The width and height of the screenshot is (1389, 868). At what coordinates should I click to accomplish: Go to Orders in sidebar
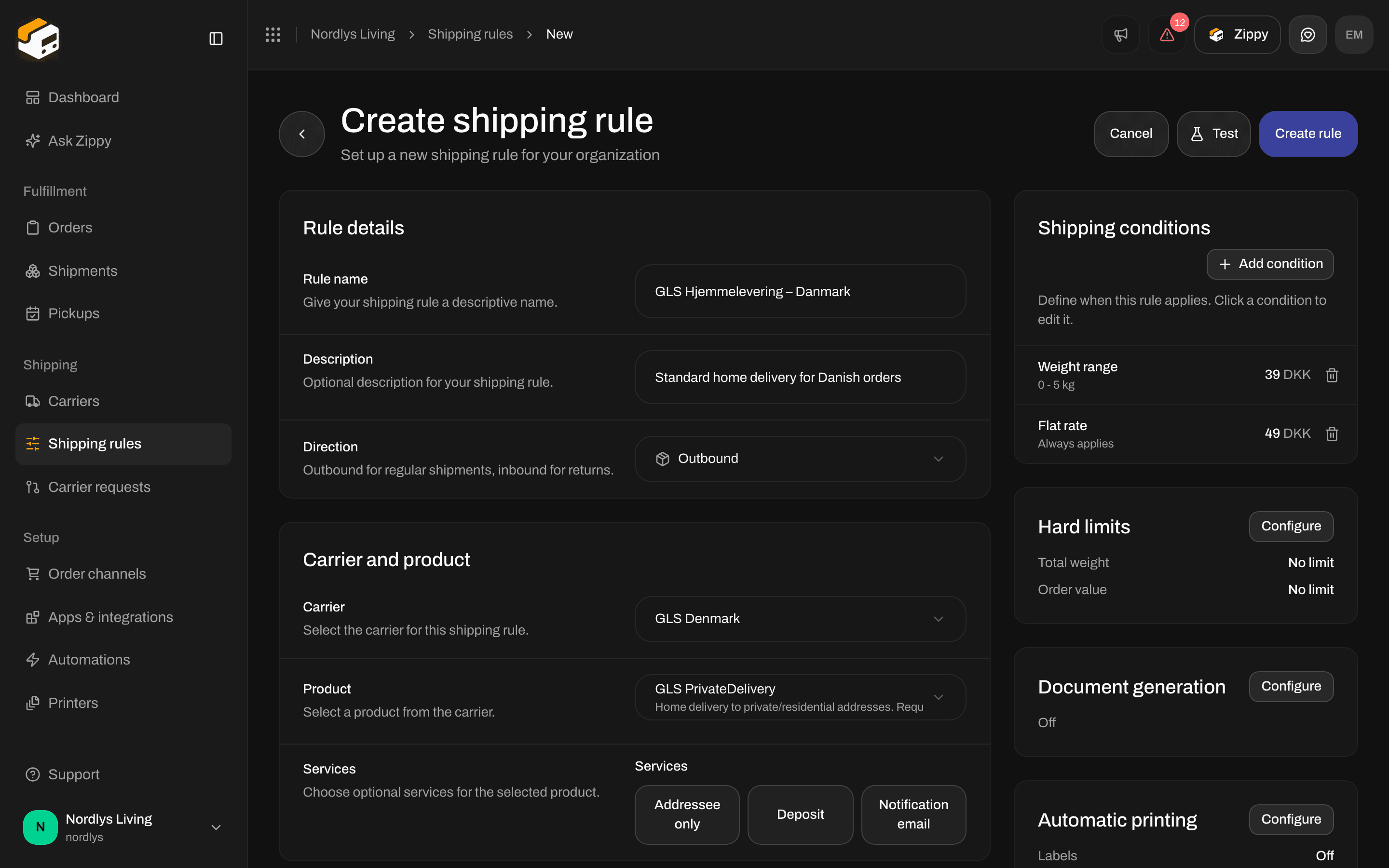tap(123, 227)
